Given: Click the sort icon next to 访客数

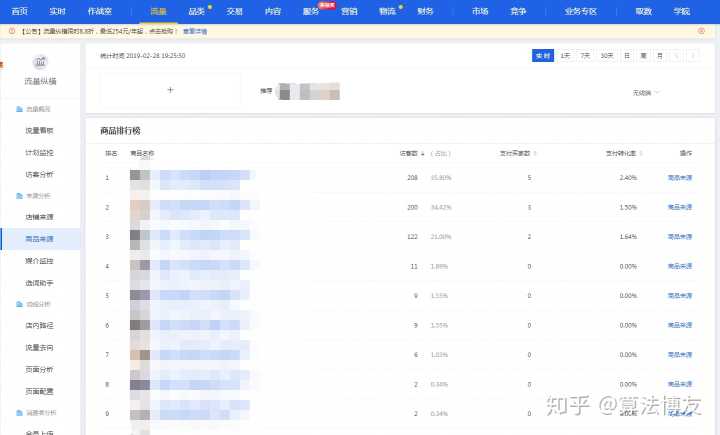Looking at the screenshot, I should point(422,153).
